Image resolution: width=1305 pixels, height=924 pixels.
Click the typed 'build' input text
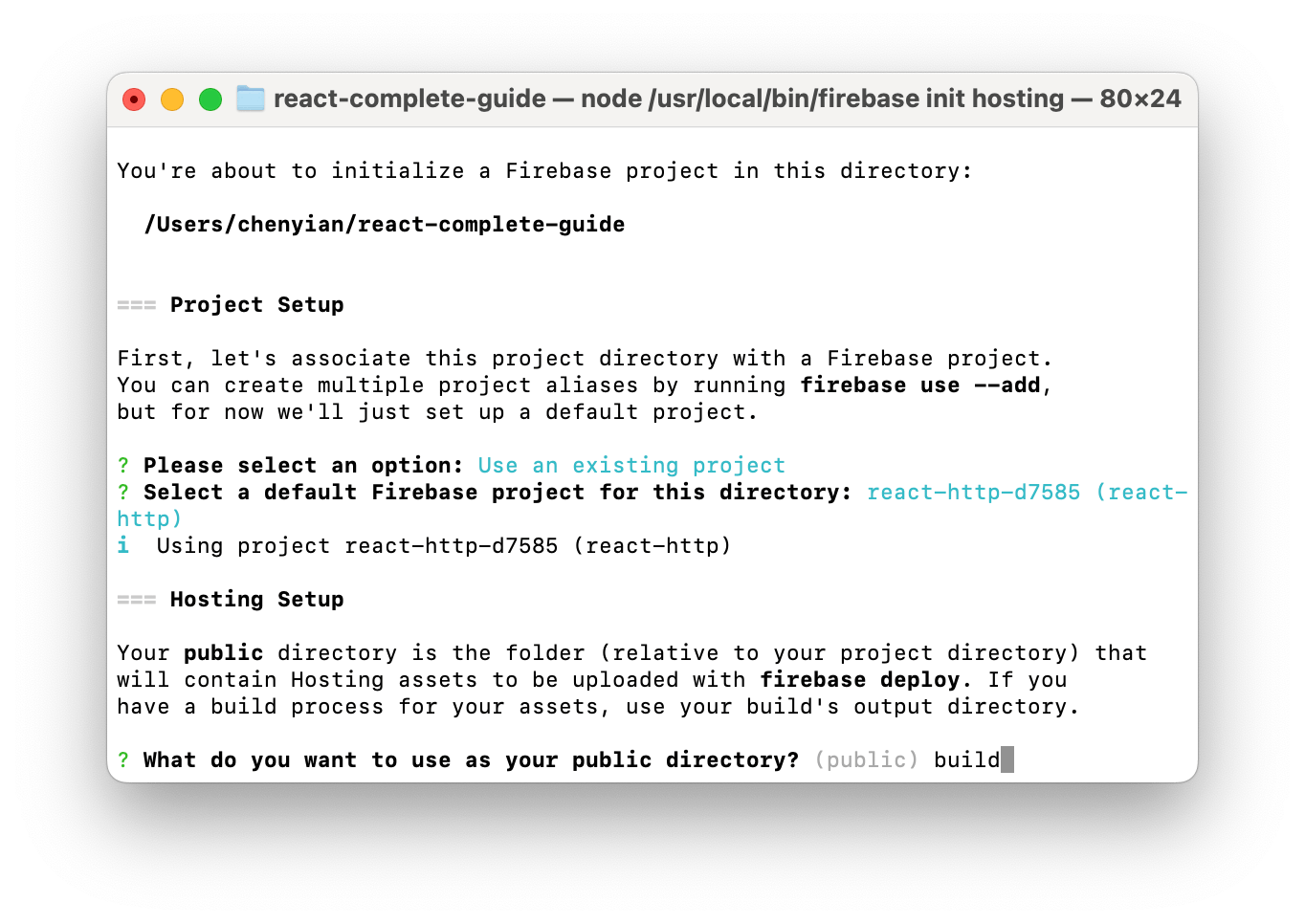pyautogui.click(x=966, y=760)
